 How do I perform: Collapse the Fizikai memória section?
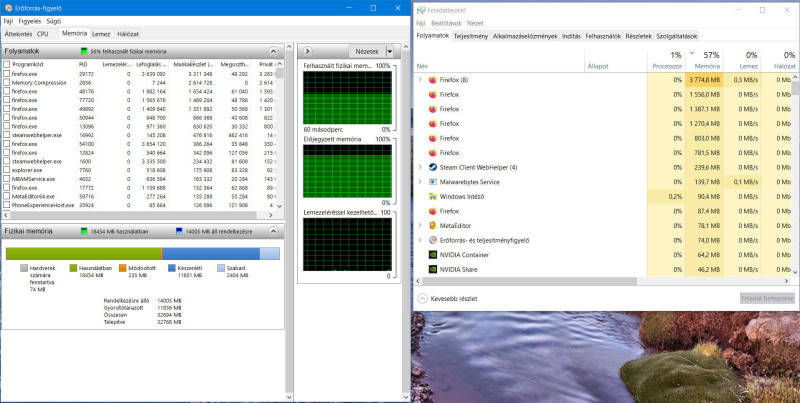(x=273, y=231)
